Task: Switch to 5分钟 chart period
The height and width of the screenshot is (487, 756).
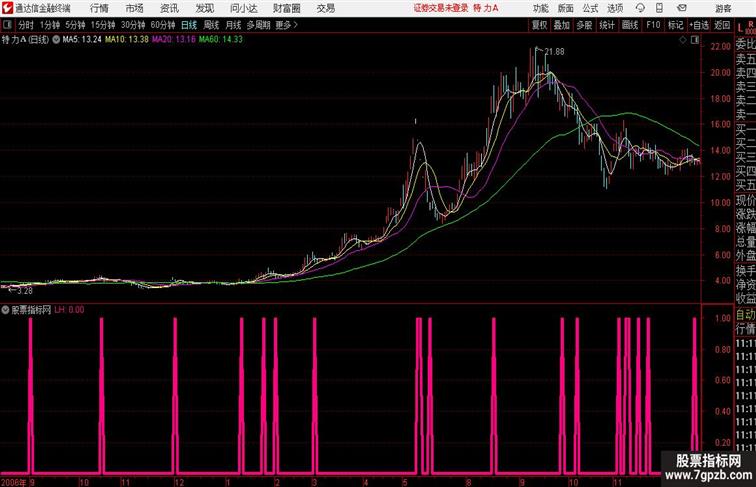Action: (75, 25)
